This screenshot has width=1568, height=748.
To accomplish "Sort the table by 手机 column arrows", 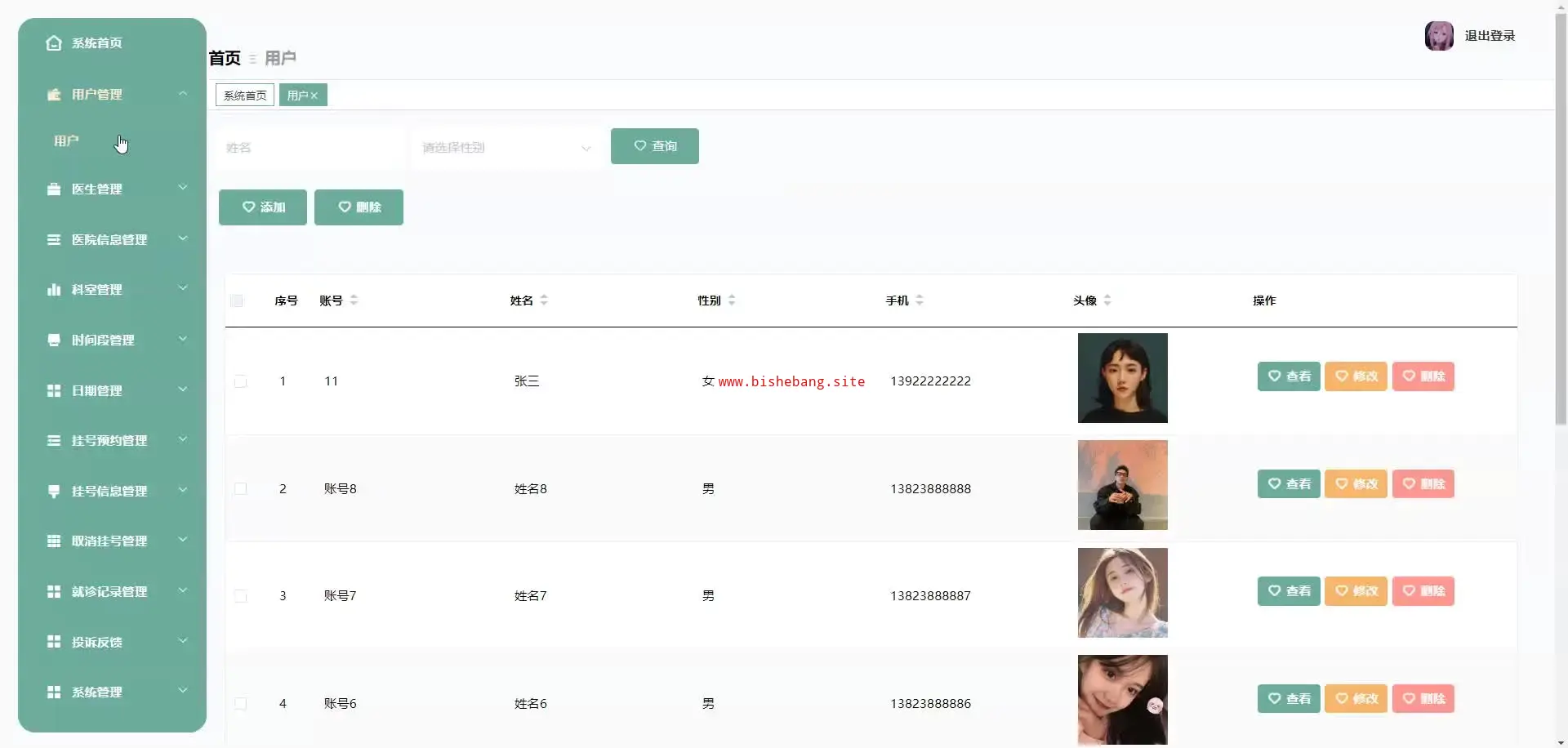I will click(920, 301).
